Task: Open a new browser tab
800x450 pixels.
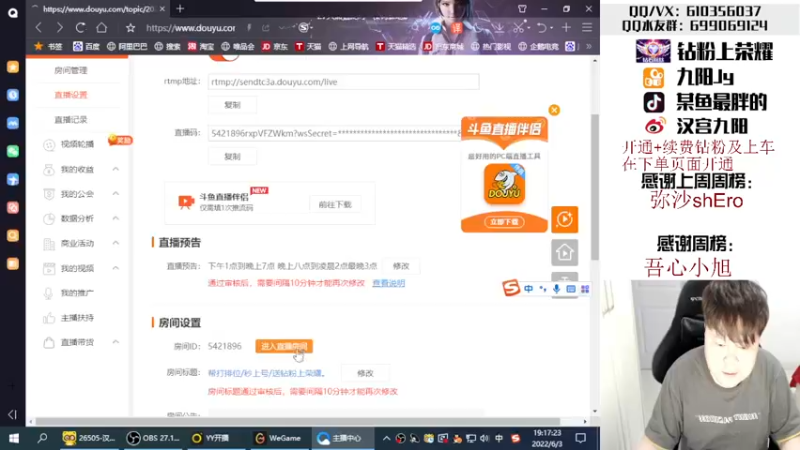Action: (x=180, y=9)
